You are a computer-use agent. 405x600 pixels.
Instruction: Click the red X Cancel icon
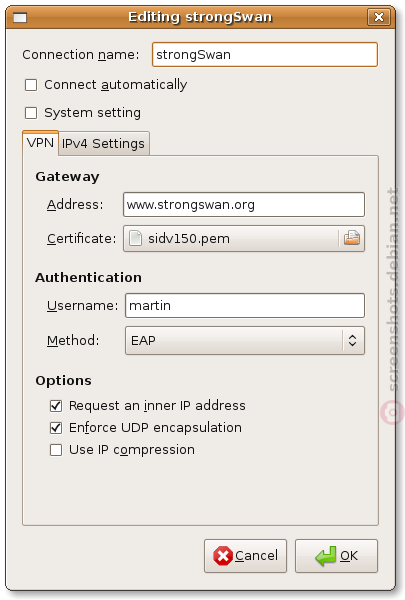coord(223,556)
